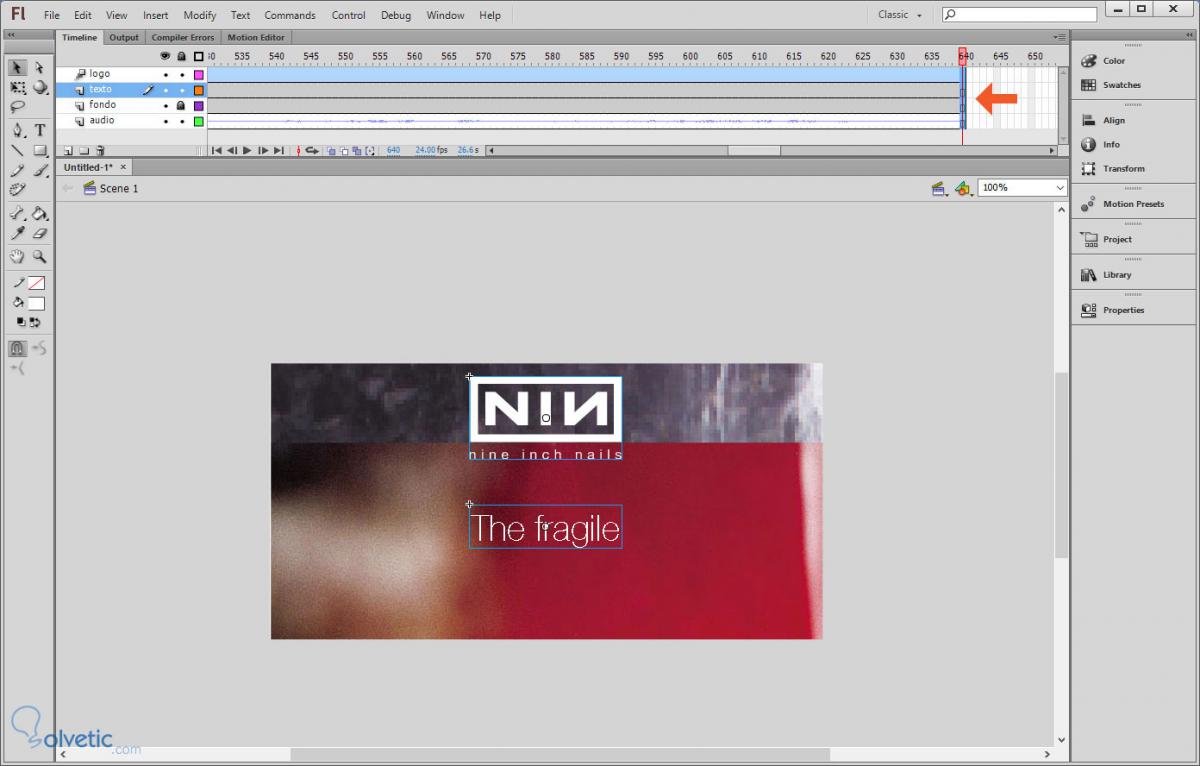Viewport: 1200px width, 766px height.
Task: Open the Insert menu
Action: click(x=155, y=15)
